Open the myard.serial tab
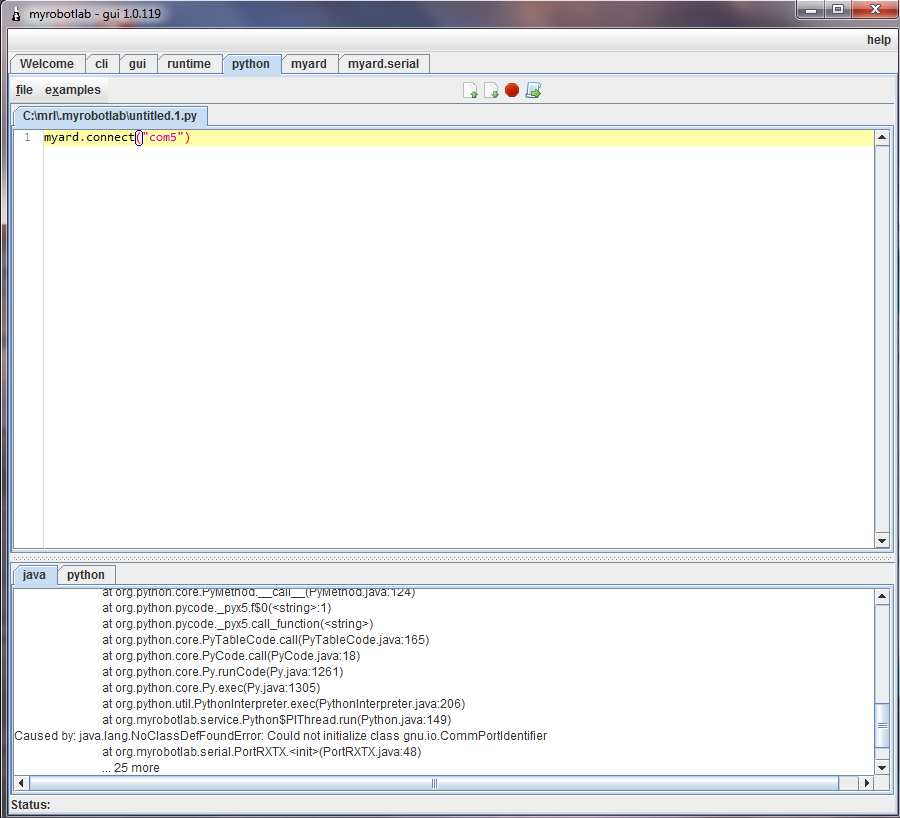 point(383,64)
